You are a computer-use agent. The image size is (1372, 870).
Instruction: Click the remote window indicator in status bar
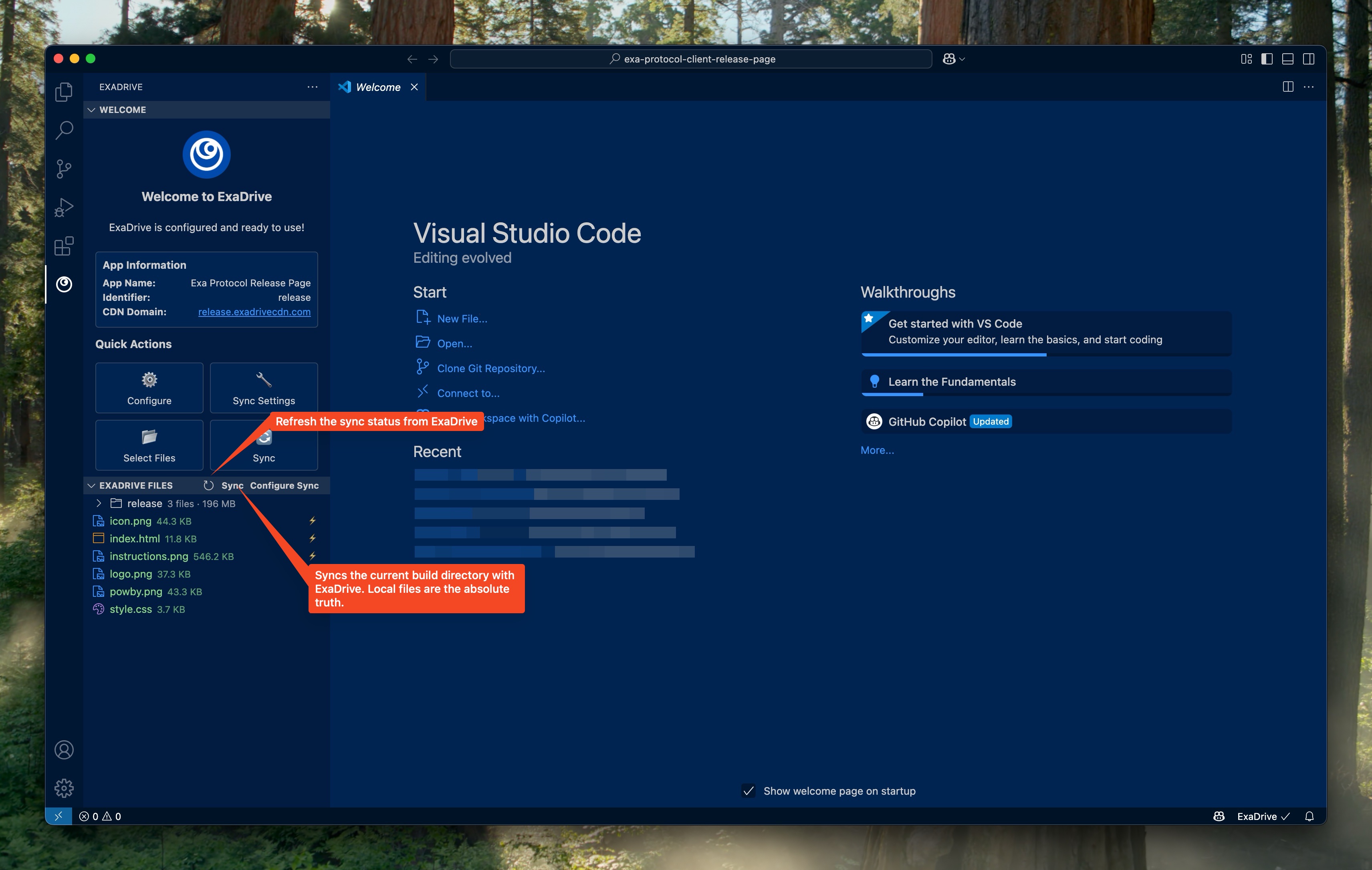coord(59,816)
